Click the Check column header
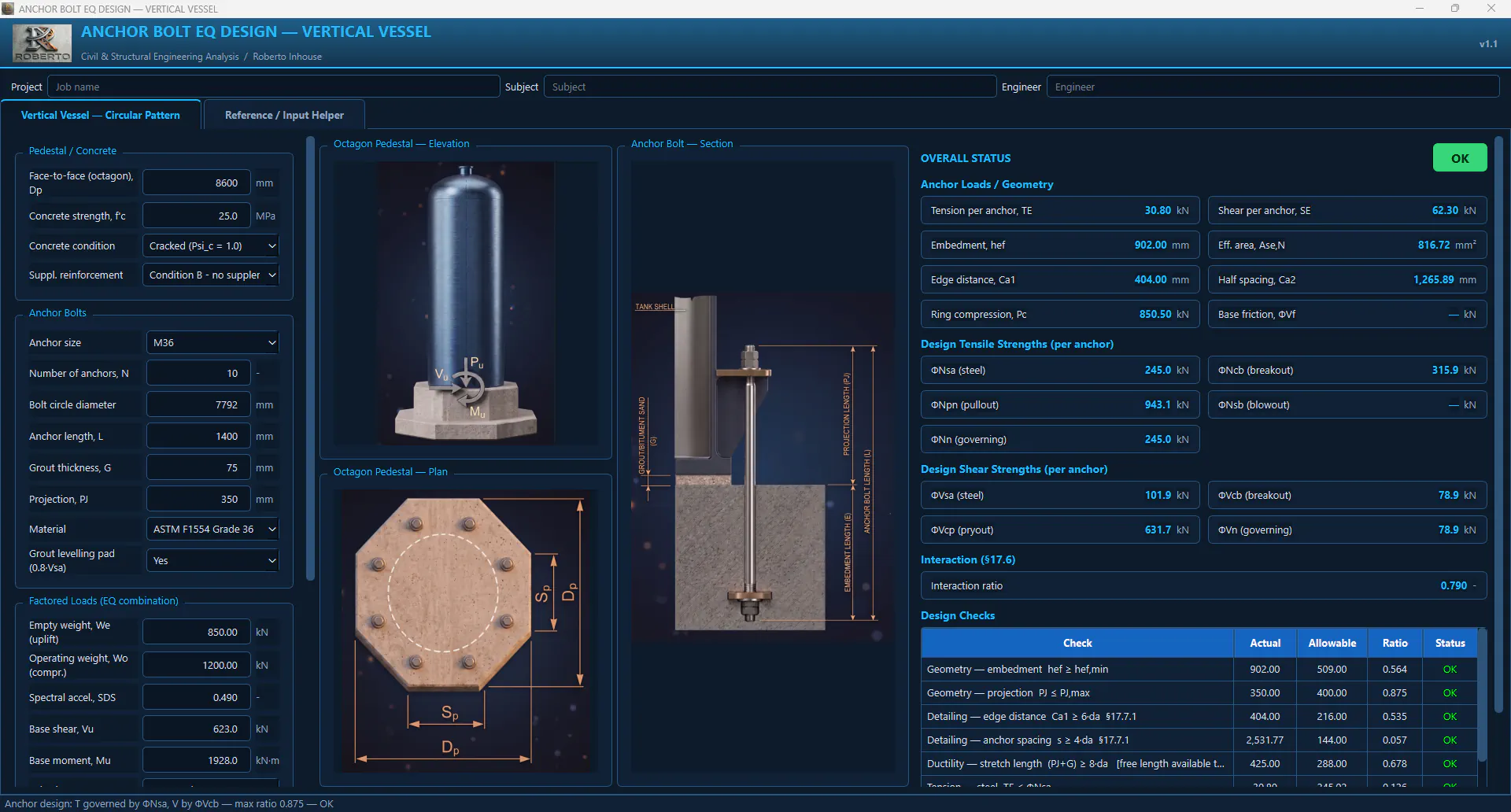Screen dimensions: 1511x812 pyautogui.click(x=1077, y=643)
